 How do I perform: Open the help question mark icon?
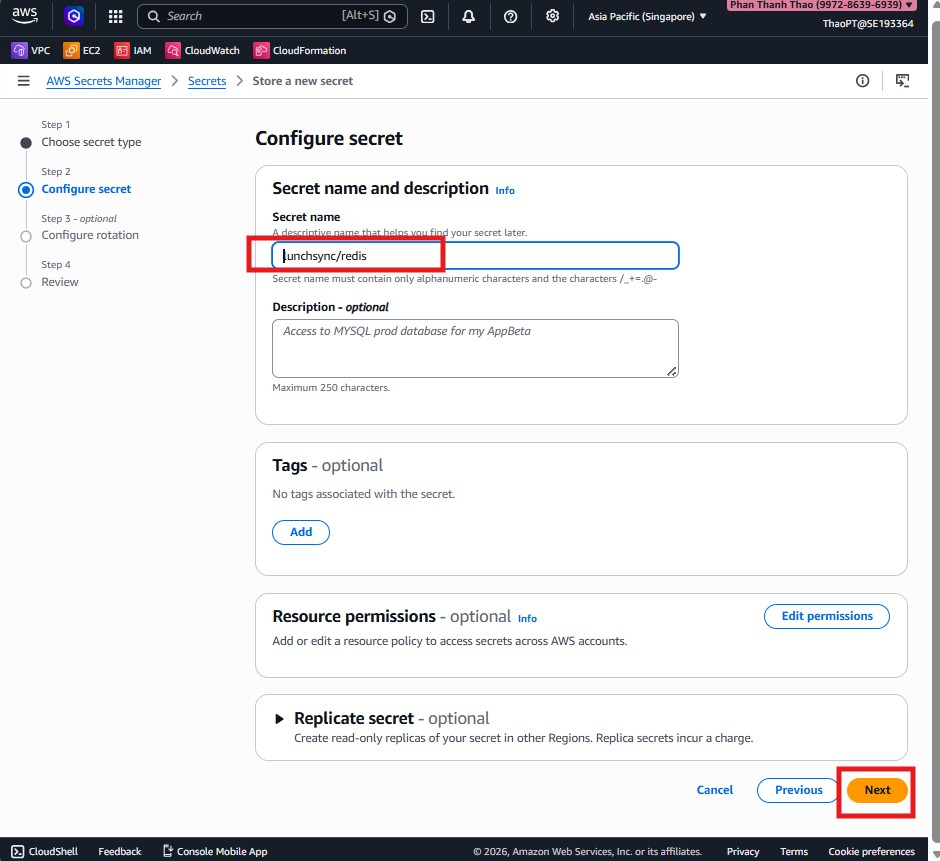[x=511, y=16]
